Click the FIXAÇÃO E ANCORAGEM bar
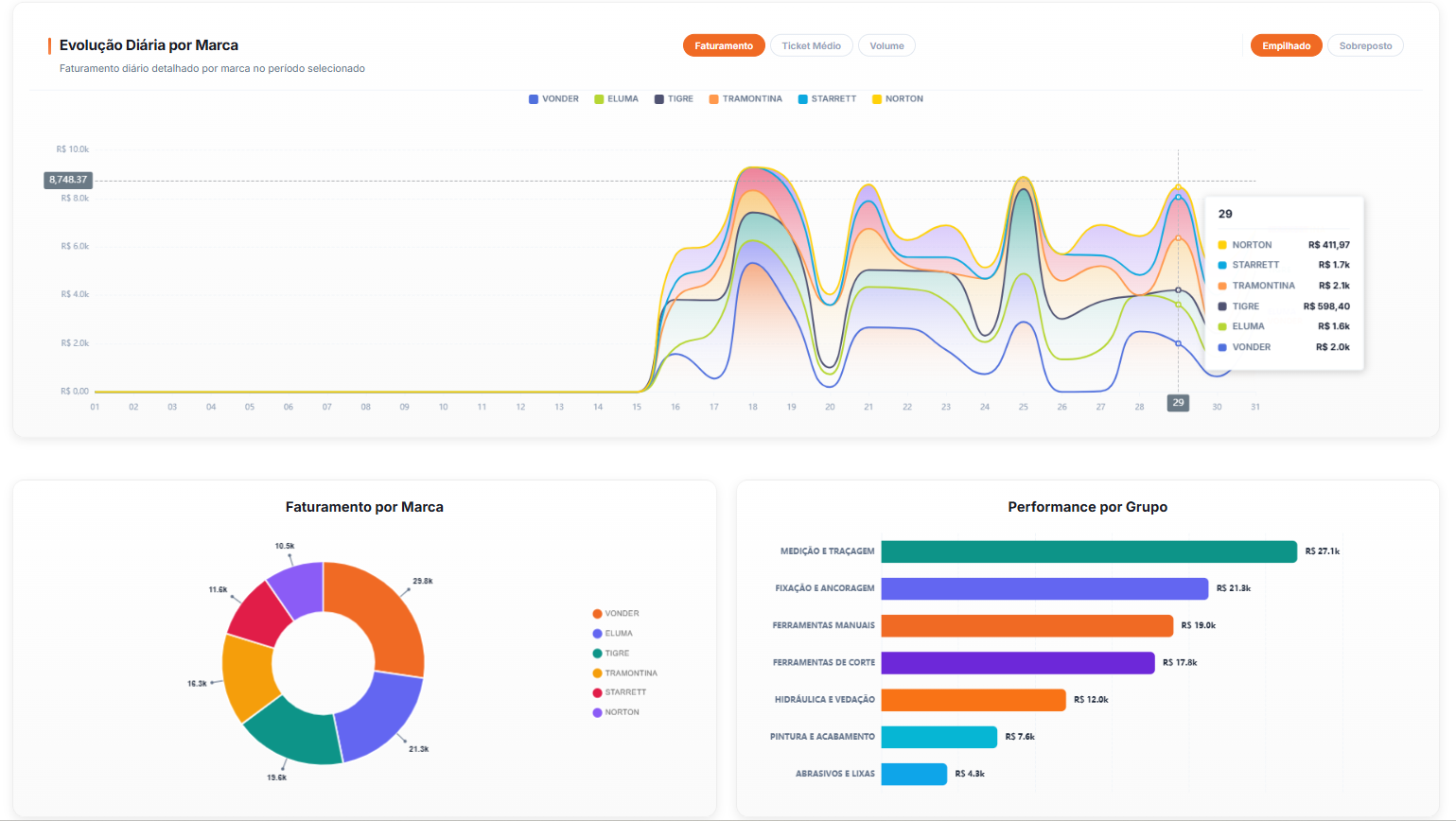The width and height of the screenshot is (1456, 821). coord(1044,588)
